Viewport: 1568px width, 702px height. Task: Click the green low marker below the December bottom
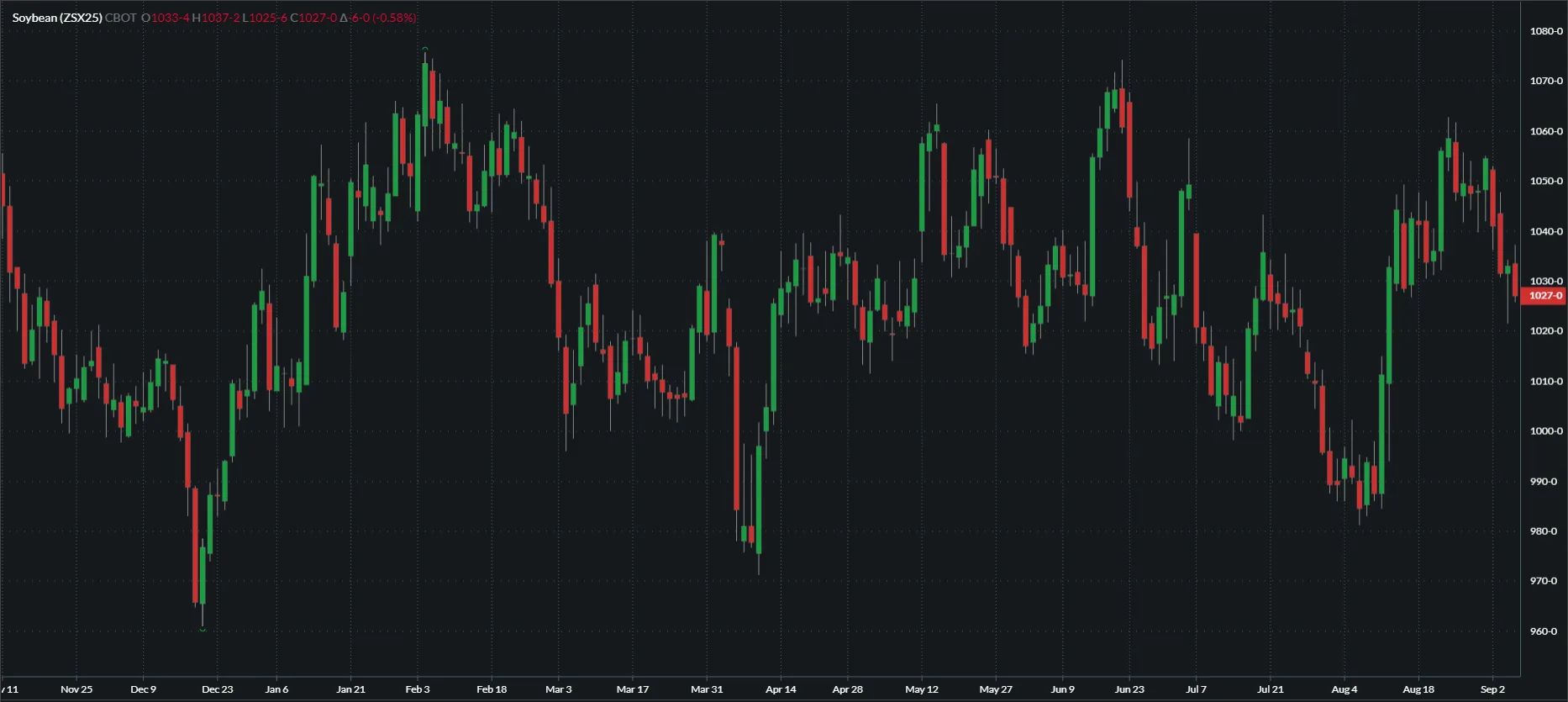click(203, 630)
